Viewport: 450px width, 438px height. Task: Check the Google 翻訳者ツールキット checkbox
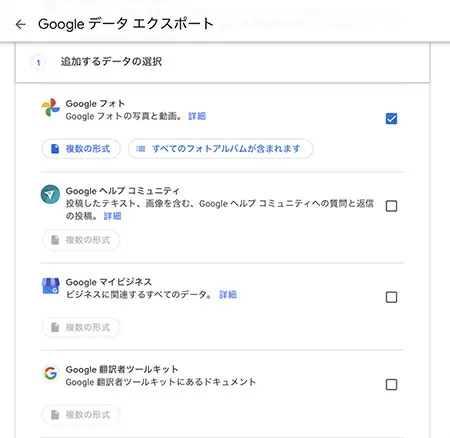(x=391, y=385)
